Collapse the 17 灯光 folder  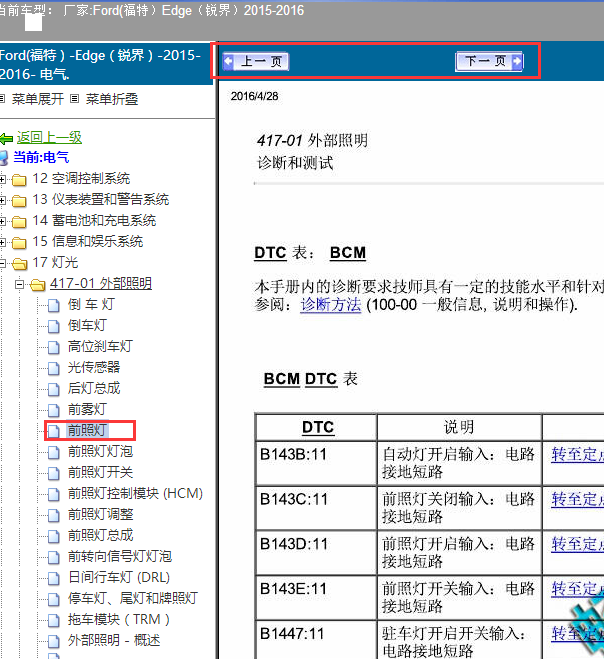[3, 264]
